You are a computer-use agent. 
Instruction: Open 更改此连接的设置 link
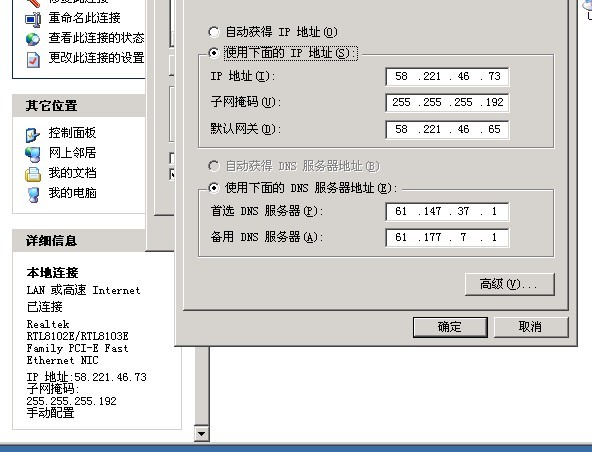96,58
